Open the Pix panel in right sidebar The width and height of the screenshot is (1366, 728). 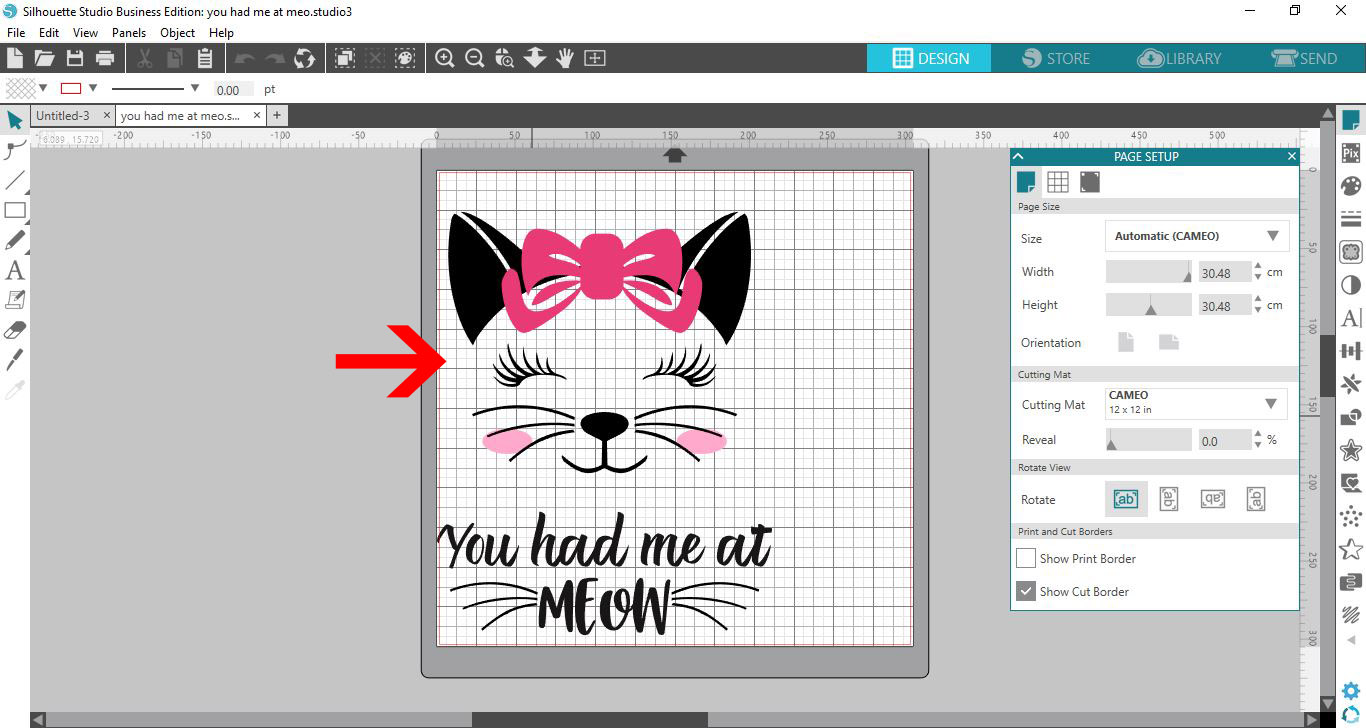[x=1351, y=153]
